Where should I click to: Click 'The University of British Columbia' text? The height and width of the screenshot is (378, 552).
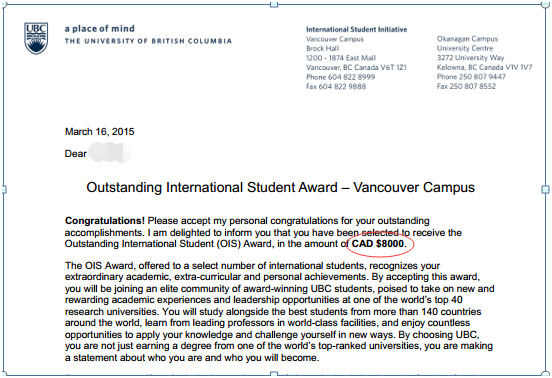pos(148,41)
